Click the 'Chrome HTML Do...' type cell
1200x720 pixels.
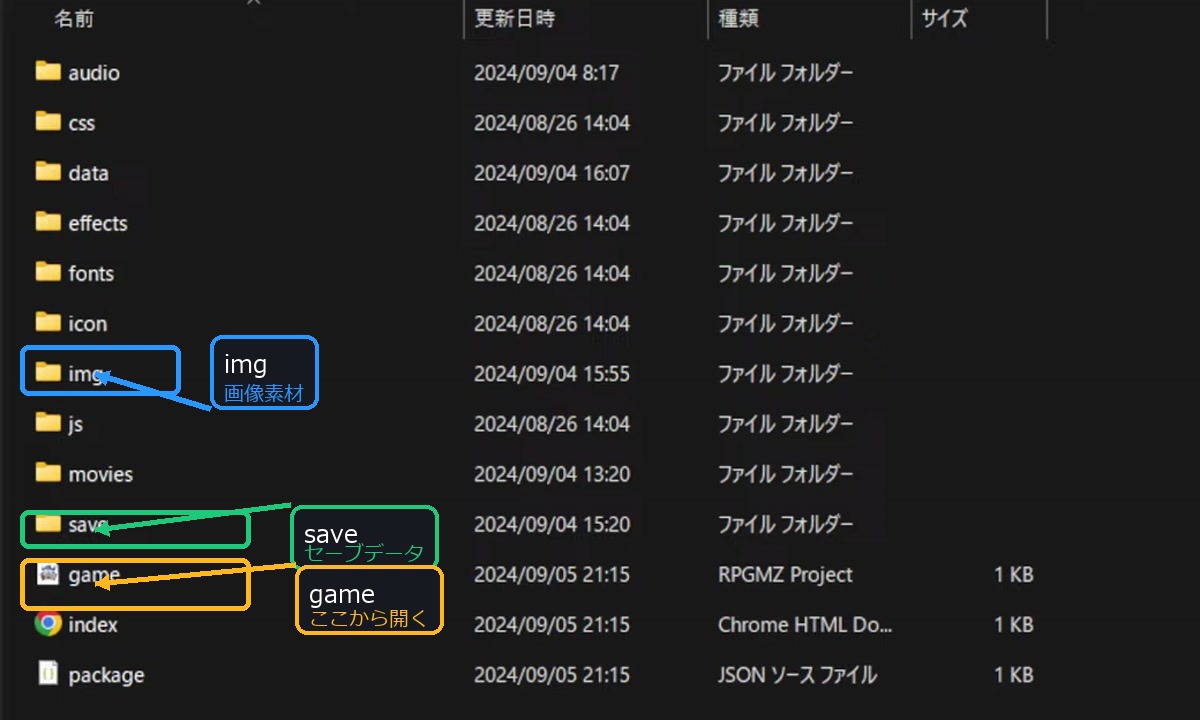(805, 625)
